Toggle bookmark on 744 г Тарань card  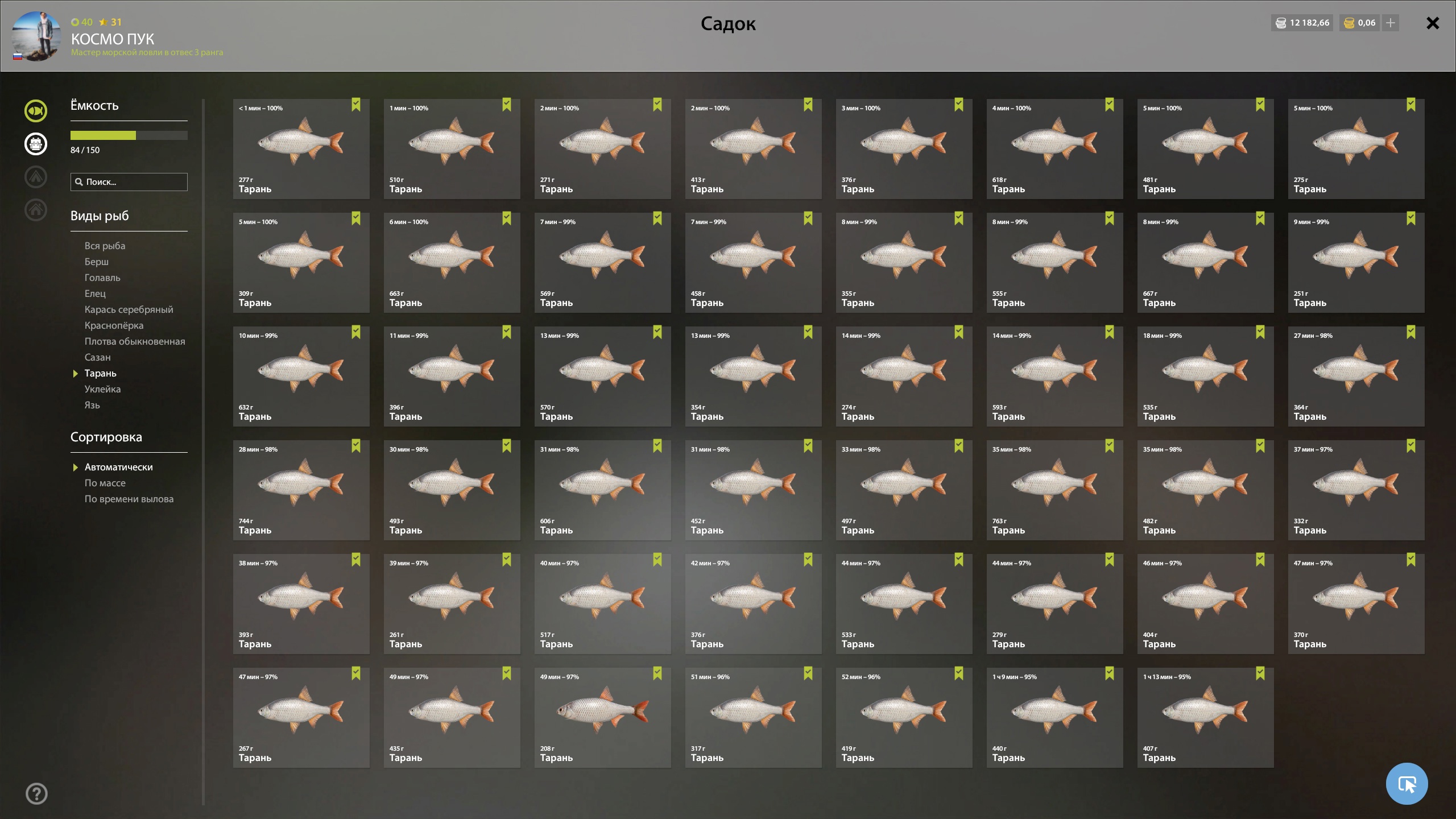tap(356, 446)
